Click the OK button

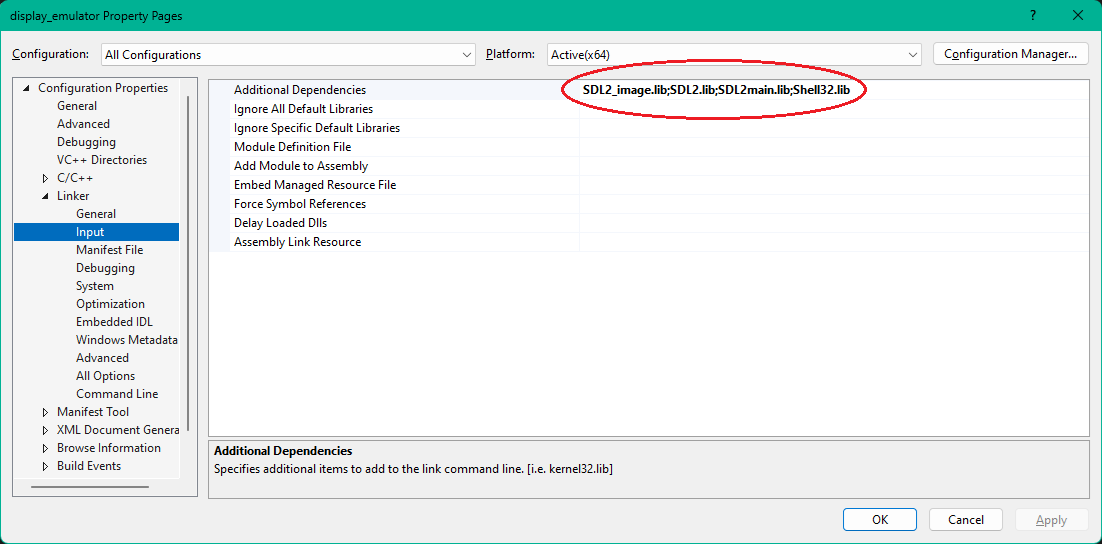(879, 520)
